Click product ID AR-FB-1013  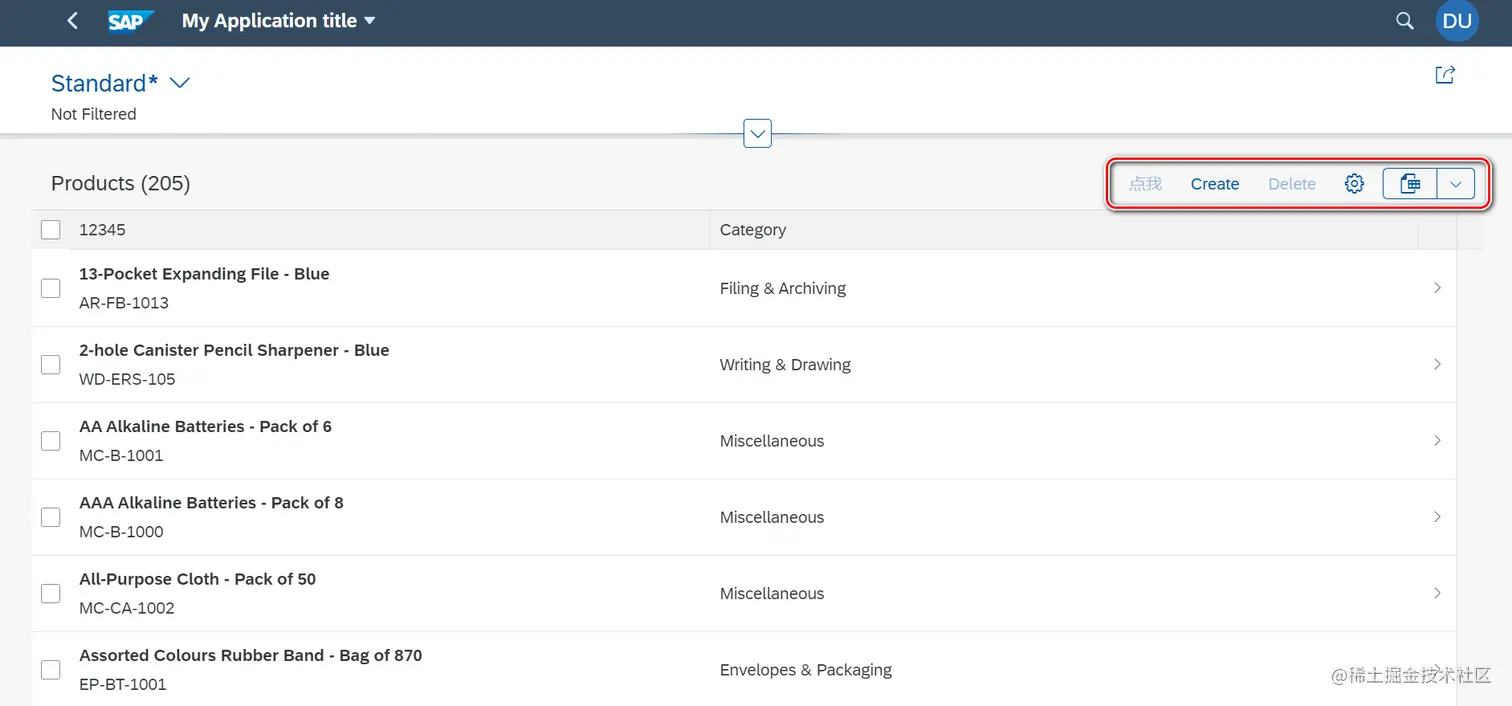[124, 303]
